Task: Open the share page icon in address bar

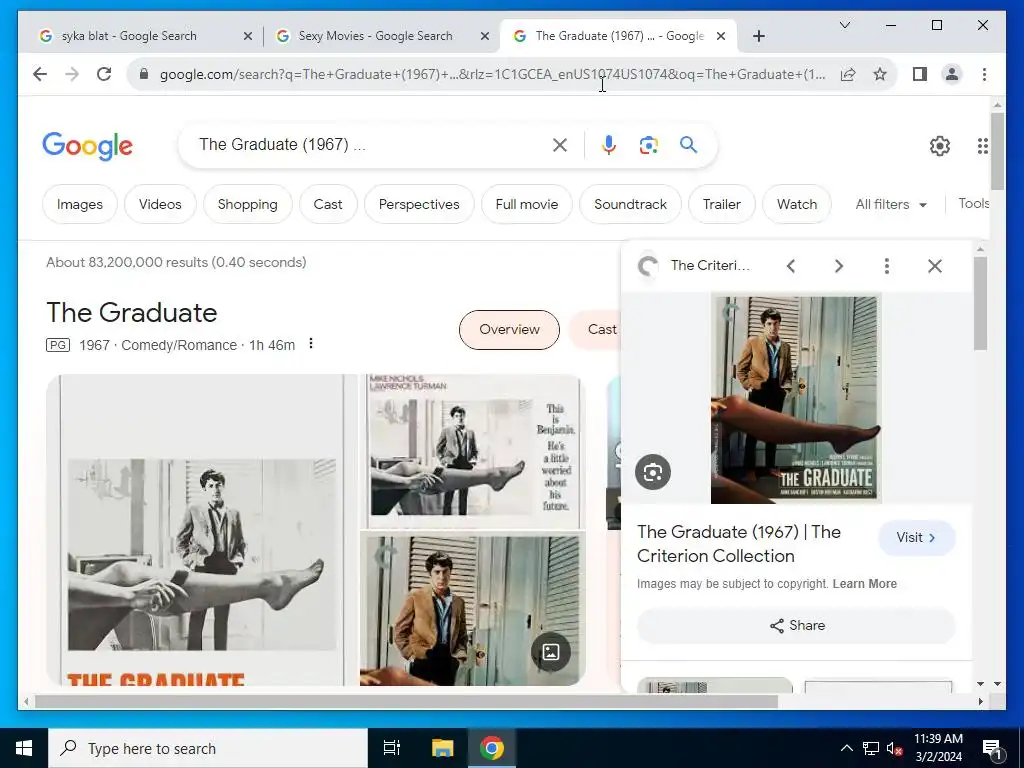Action: (x=848, y=74)
